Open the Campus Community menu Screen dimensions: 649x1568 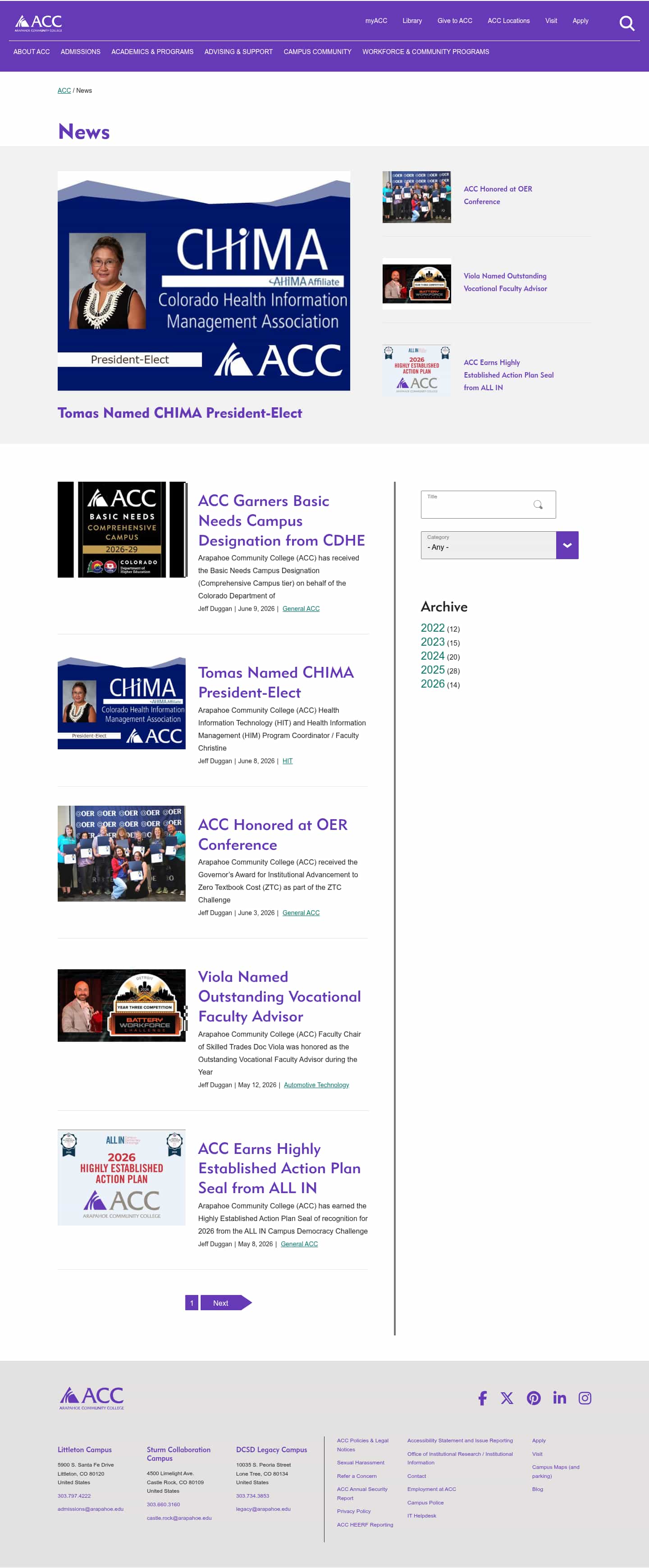(317, 52)
